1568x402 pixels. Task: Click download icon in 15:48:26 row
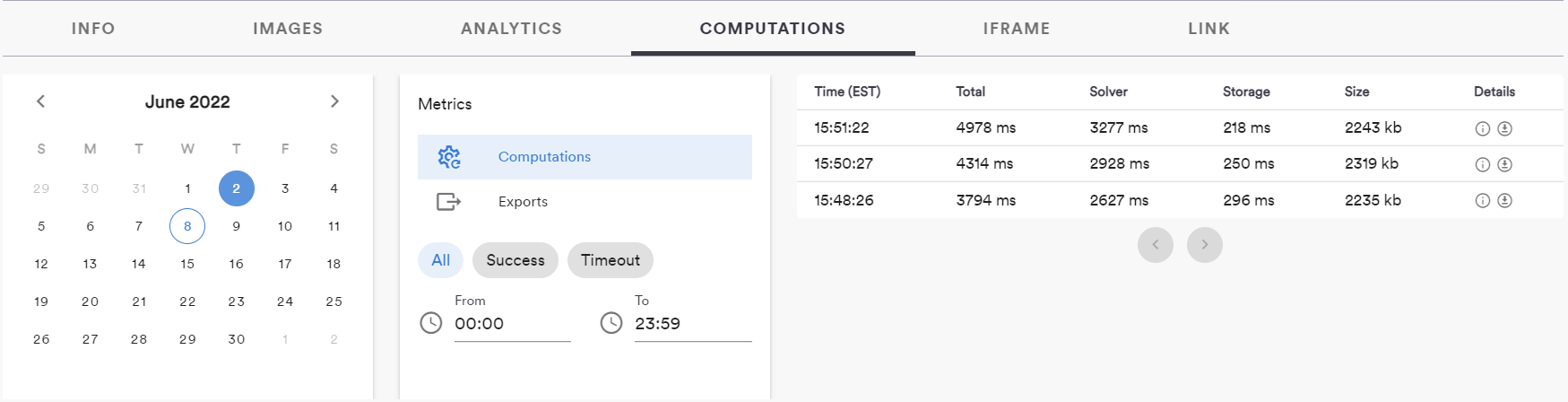pos(1505,200)
